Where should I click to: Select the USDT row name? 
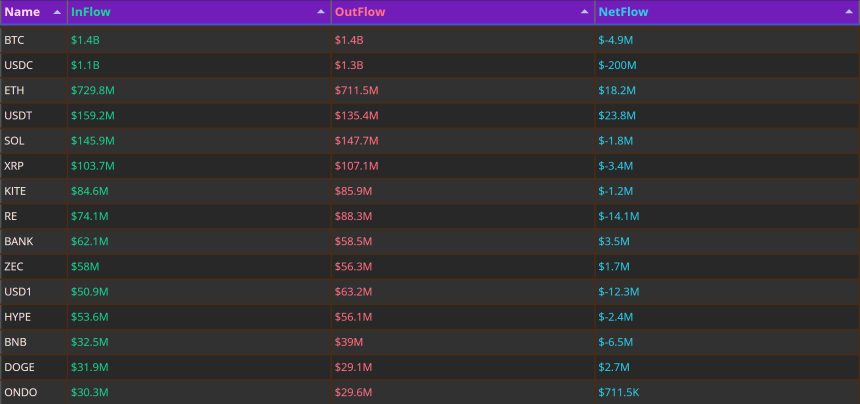pyautogui.click(x=18, y=116)
